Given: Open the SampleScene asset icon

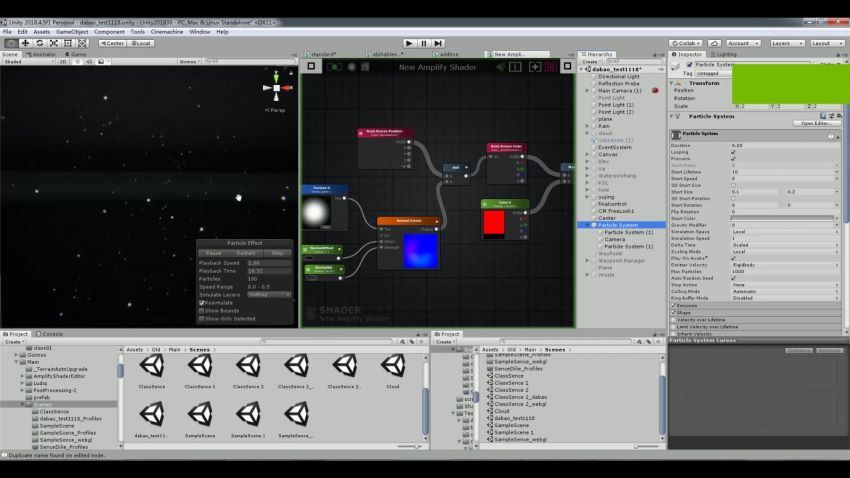Looking at the screenshot, I should (x=200, y=415).
